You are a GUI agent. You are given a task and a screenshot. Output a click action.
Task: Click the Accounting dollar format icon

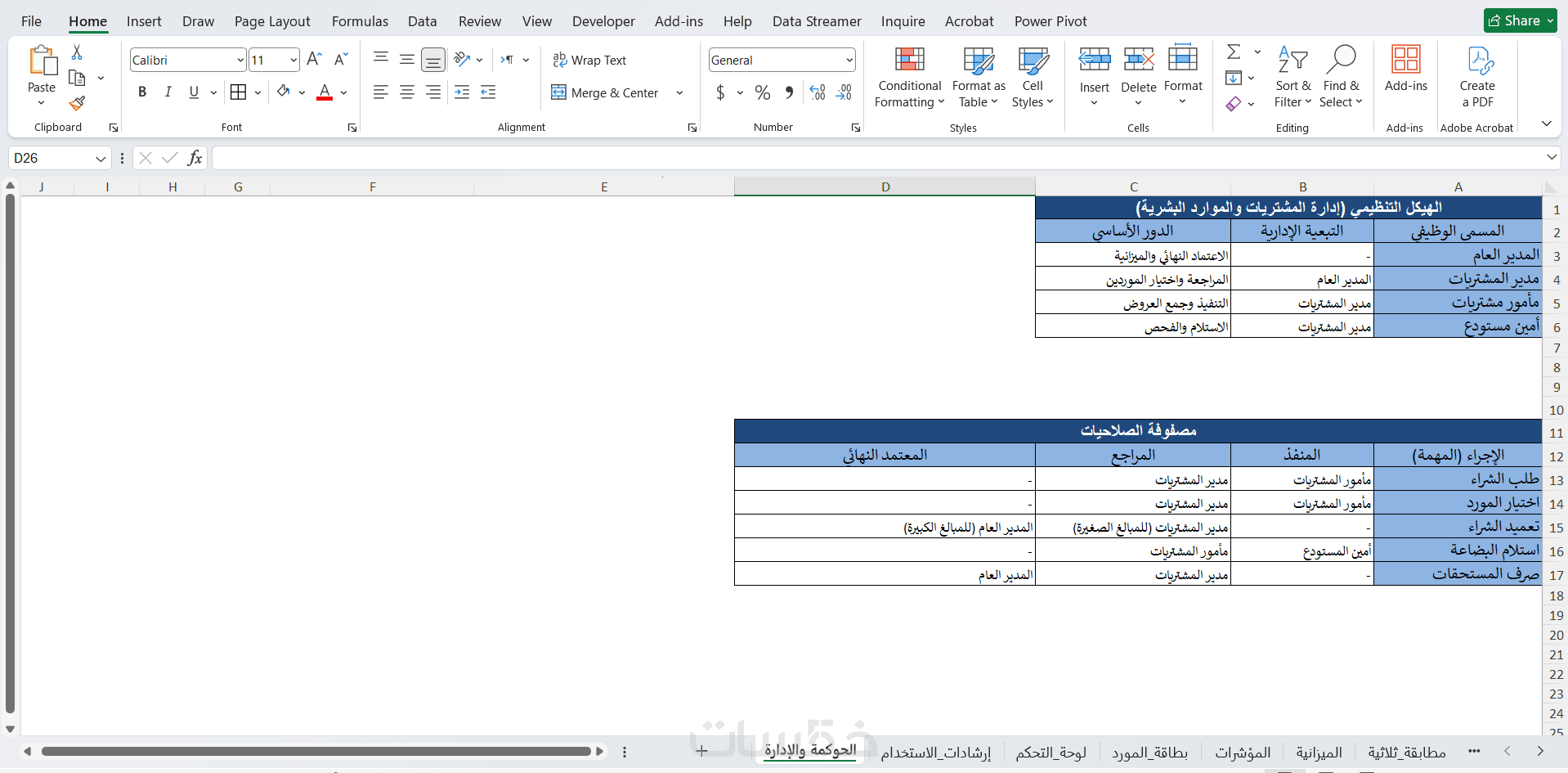[720, 92]
